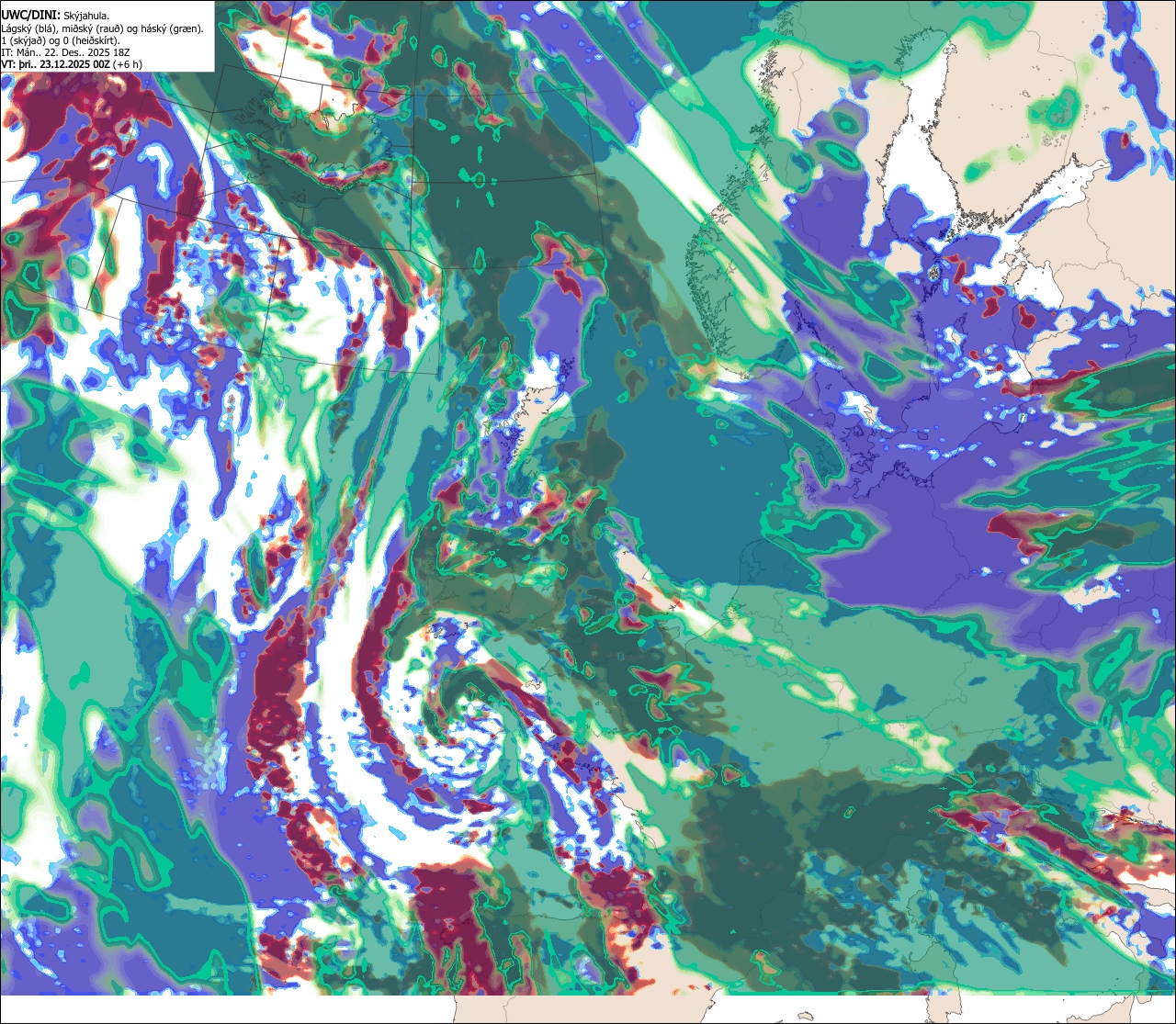The height and width of the screenshot is (1024, 1176).
Task: Click the 'VT: þri.. 23.12.2025 00Z (+6 h)' line
Action: click(x=72, y=64)
